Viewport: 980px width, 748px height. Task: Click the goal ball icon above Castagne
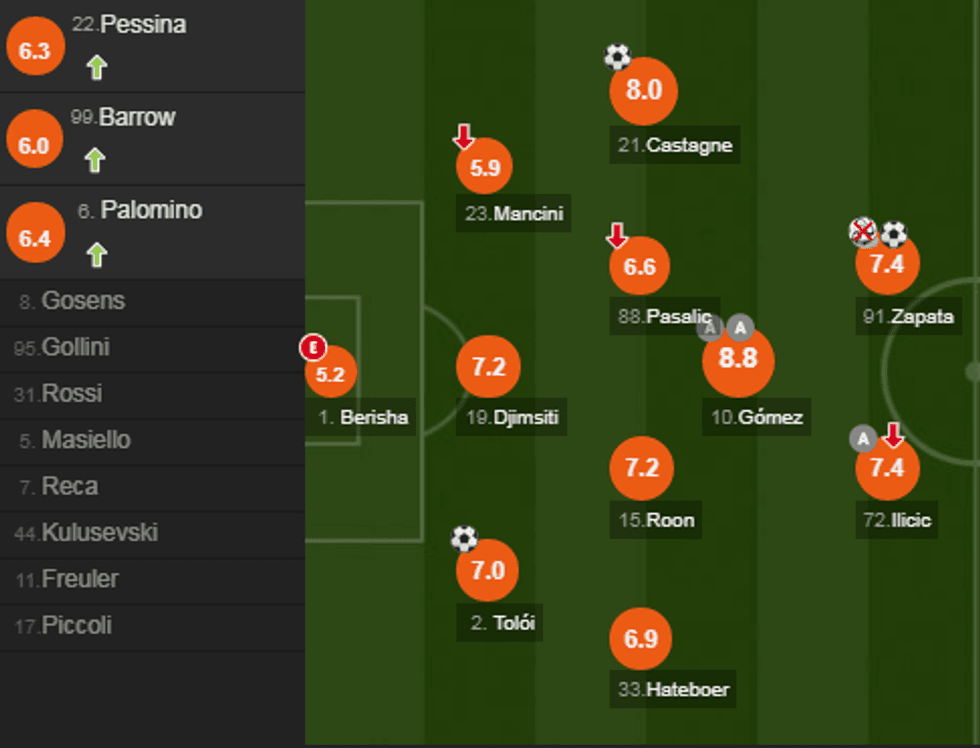(618, 57)
